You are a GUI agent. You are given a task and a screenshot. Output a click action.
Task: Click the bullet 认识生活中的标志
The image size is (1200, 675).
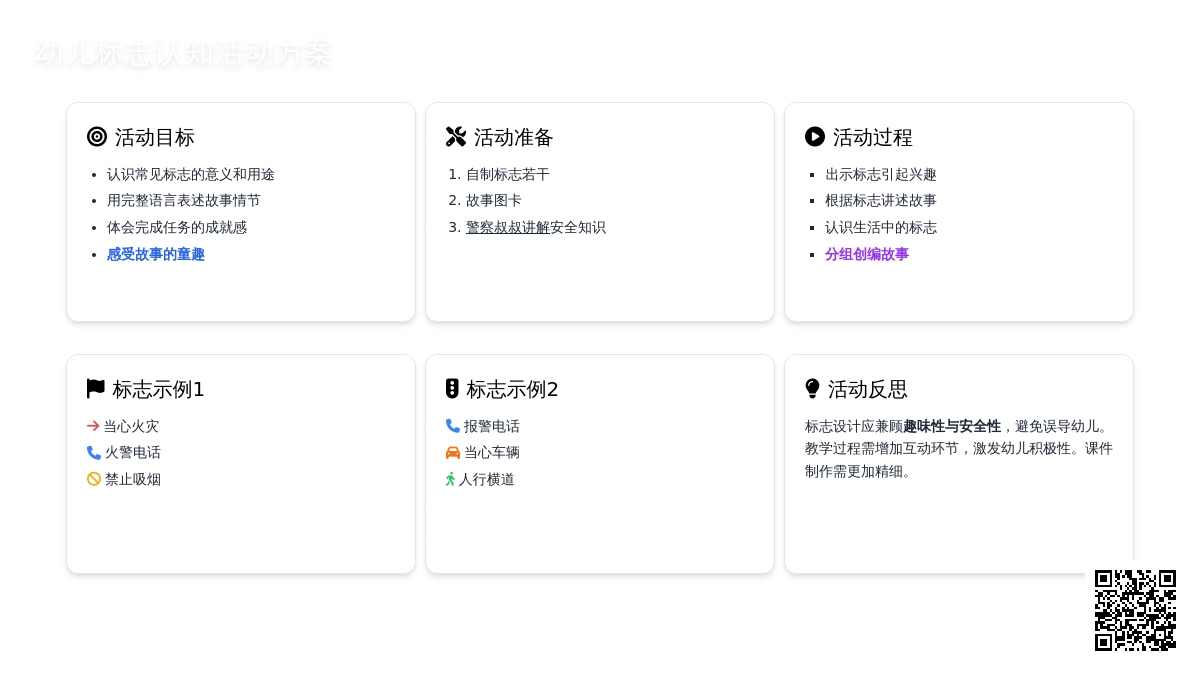(881, 227)
